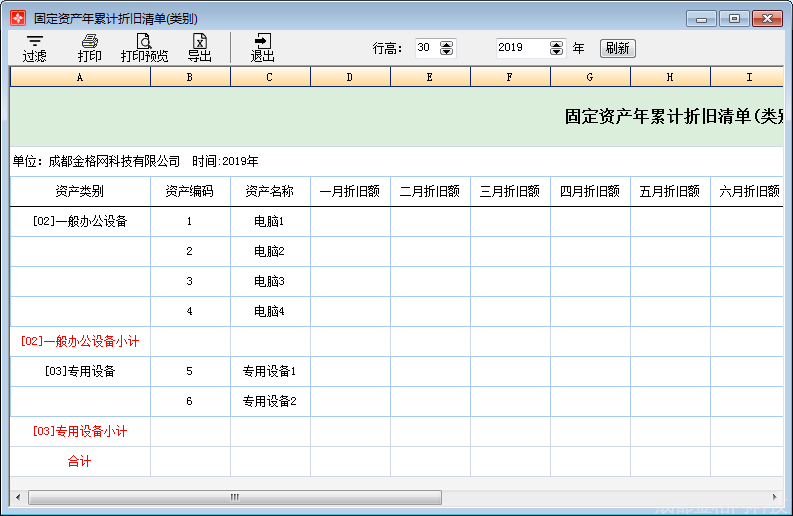Screen dimensions: 793x516
Task: Open 打印预览 print preview
Action: [144, 47]
